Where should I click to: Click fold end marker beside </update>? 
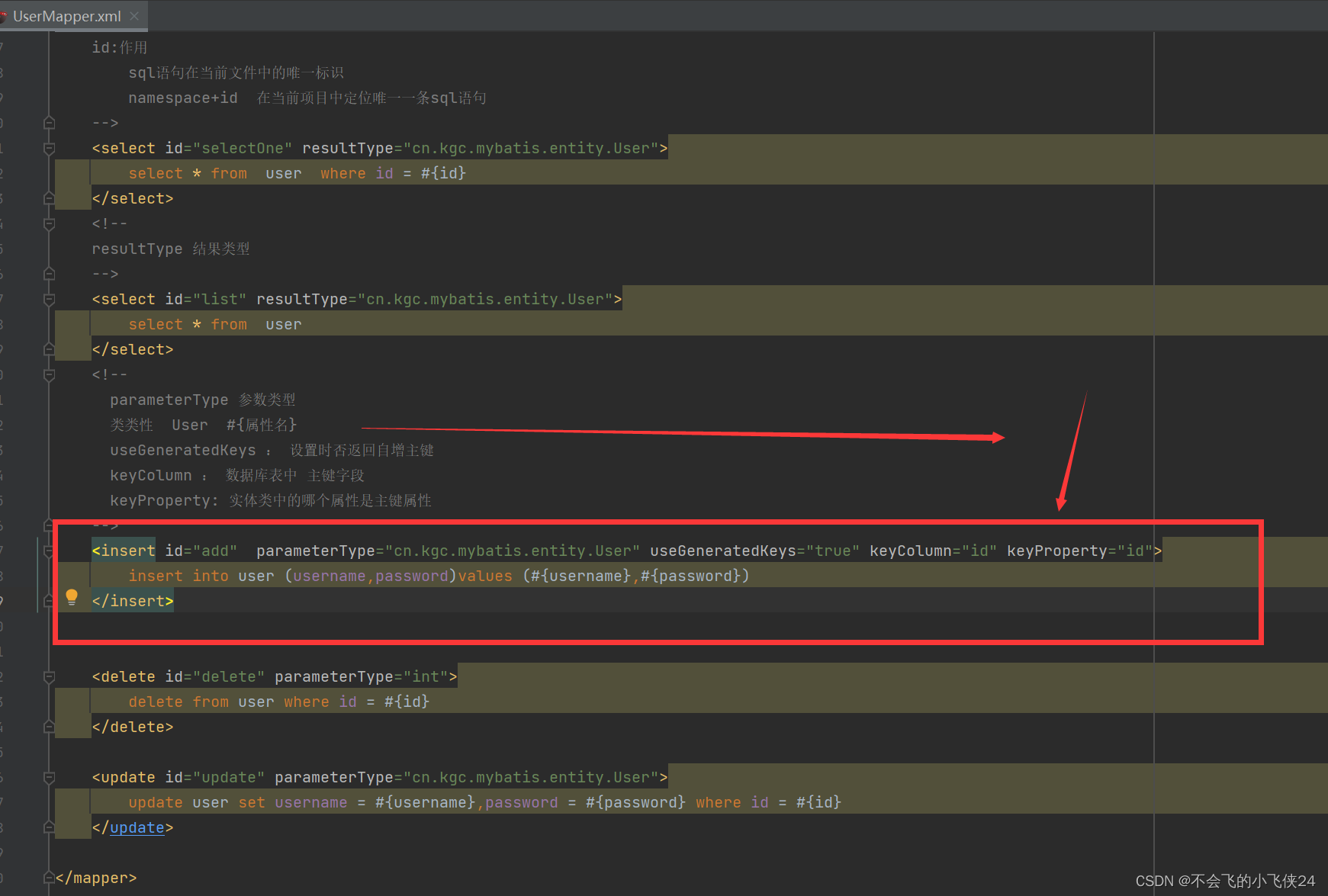[49, 827]
